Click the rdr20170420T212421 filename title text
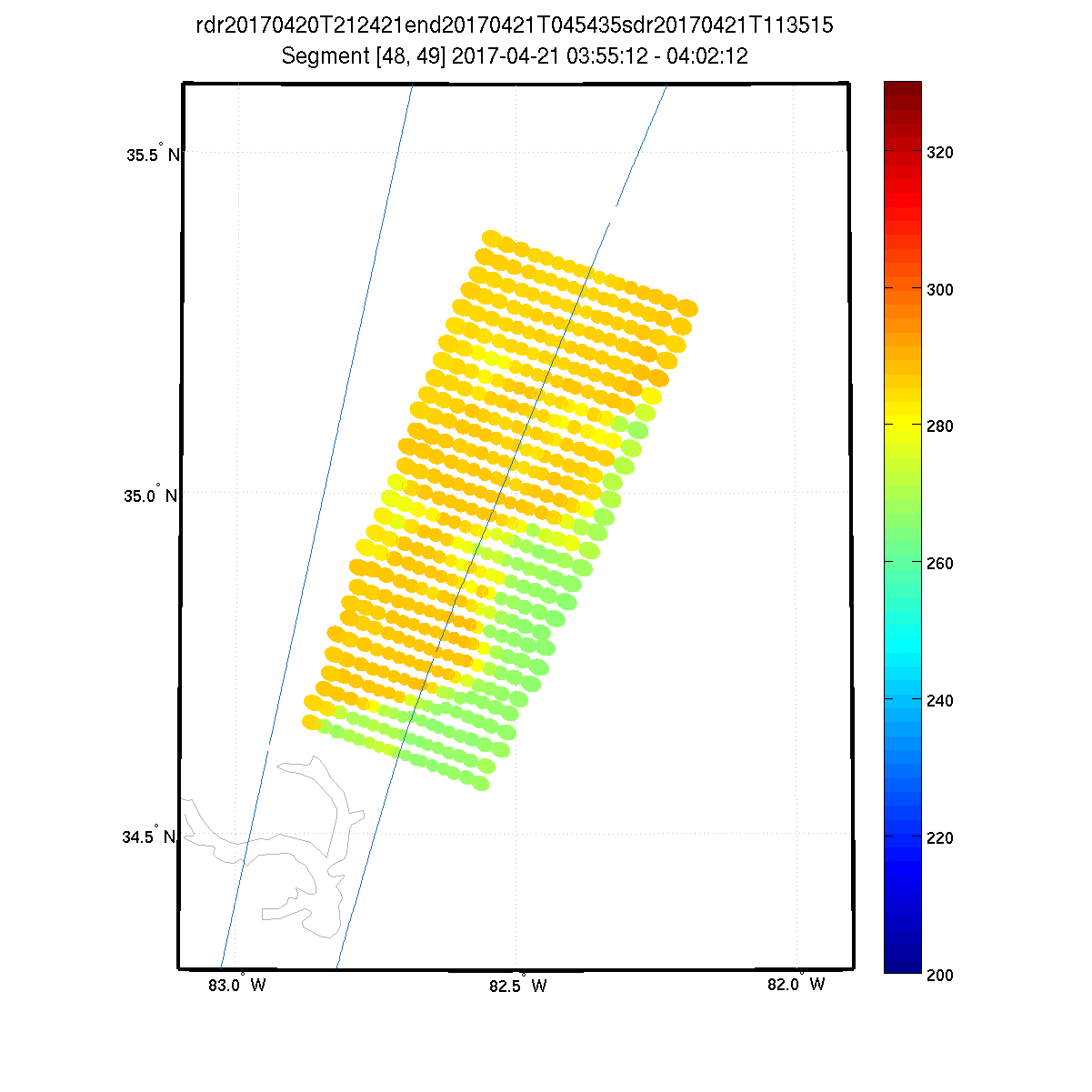This screenshot has width=1092, height=1092. tap(514, 25)
